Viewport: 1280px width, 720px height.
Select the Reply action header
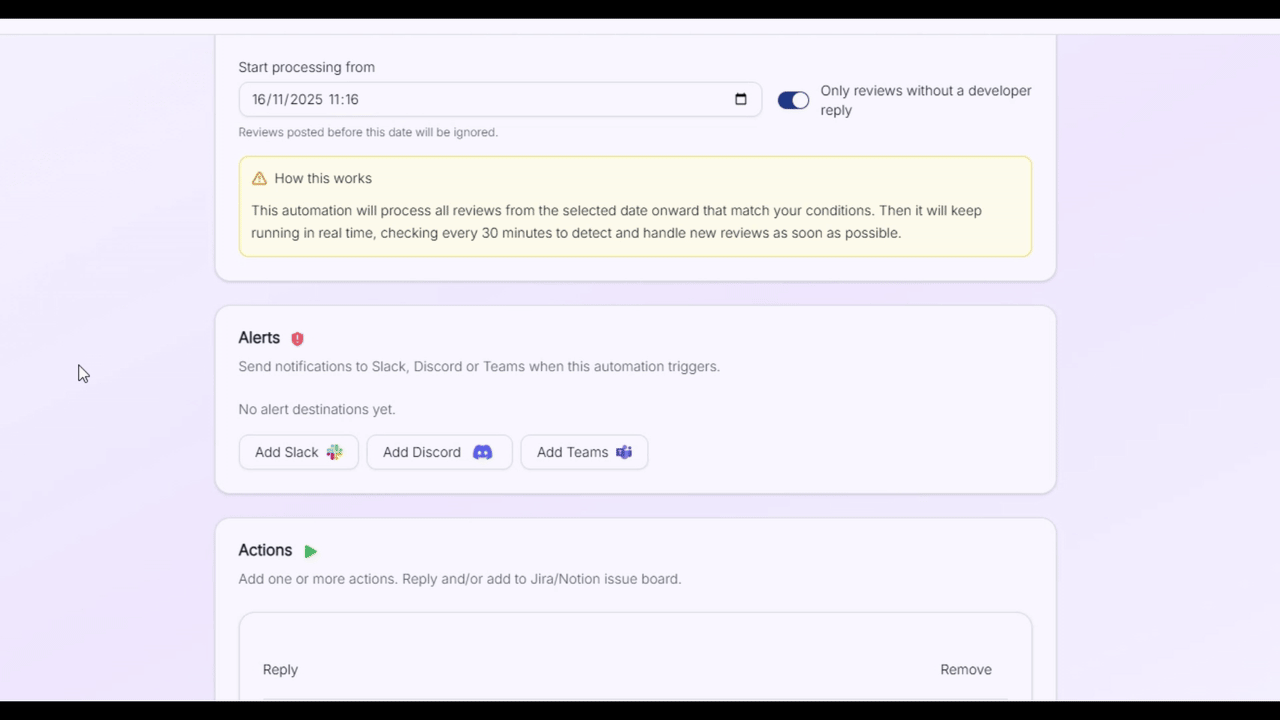[x=280, y=669]
